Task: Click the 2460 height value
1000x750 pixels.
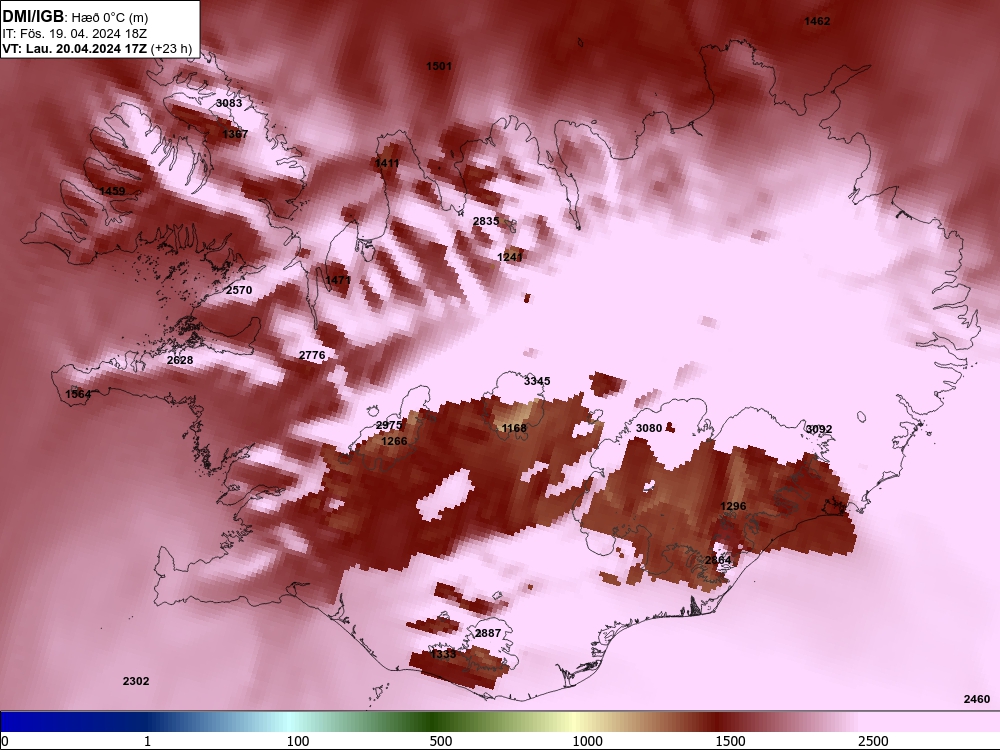Action: (x=976, y=699)
